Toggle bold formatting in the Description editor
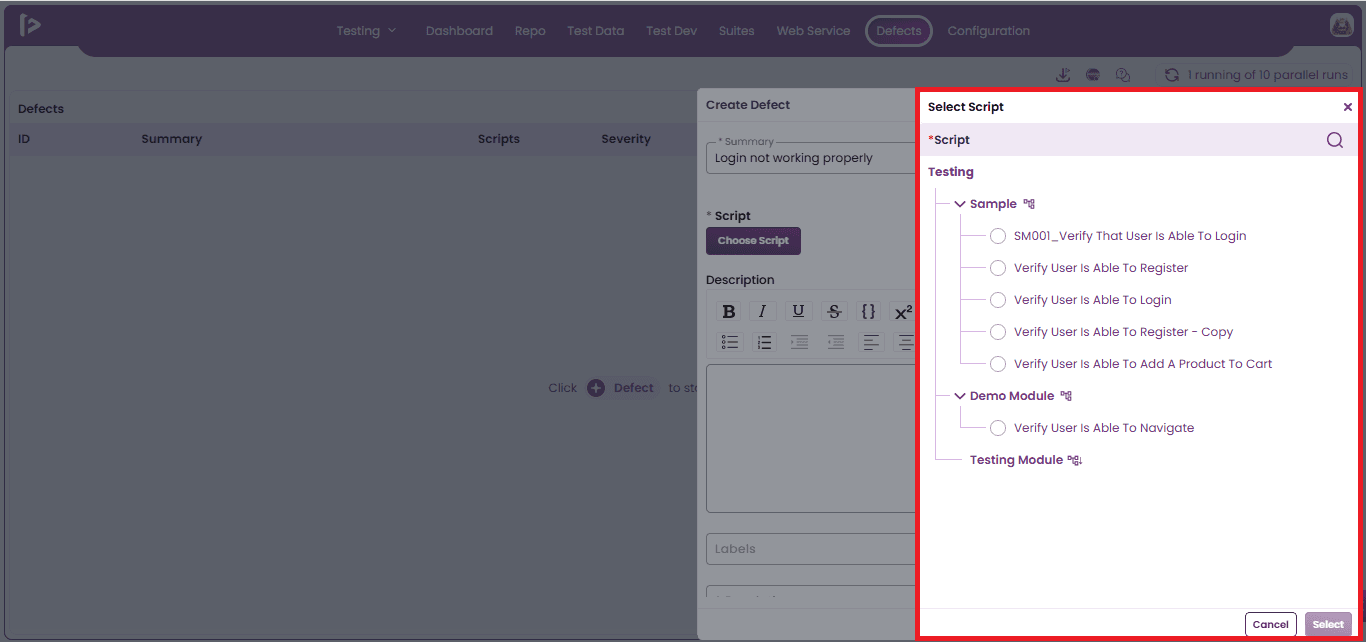1366x642 pixels. tap(729, 312)
